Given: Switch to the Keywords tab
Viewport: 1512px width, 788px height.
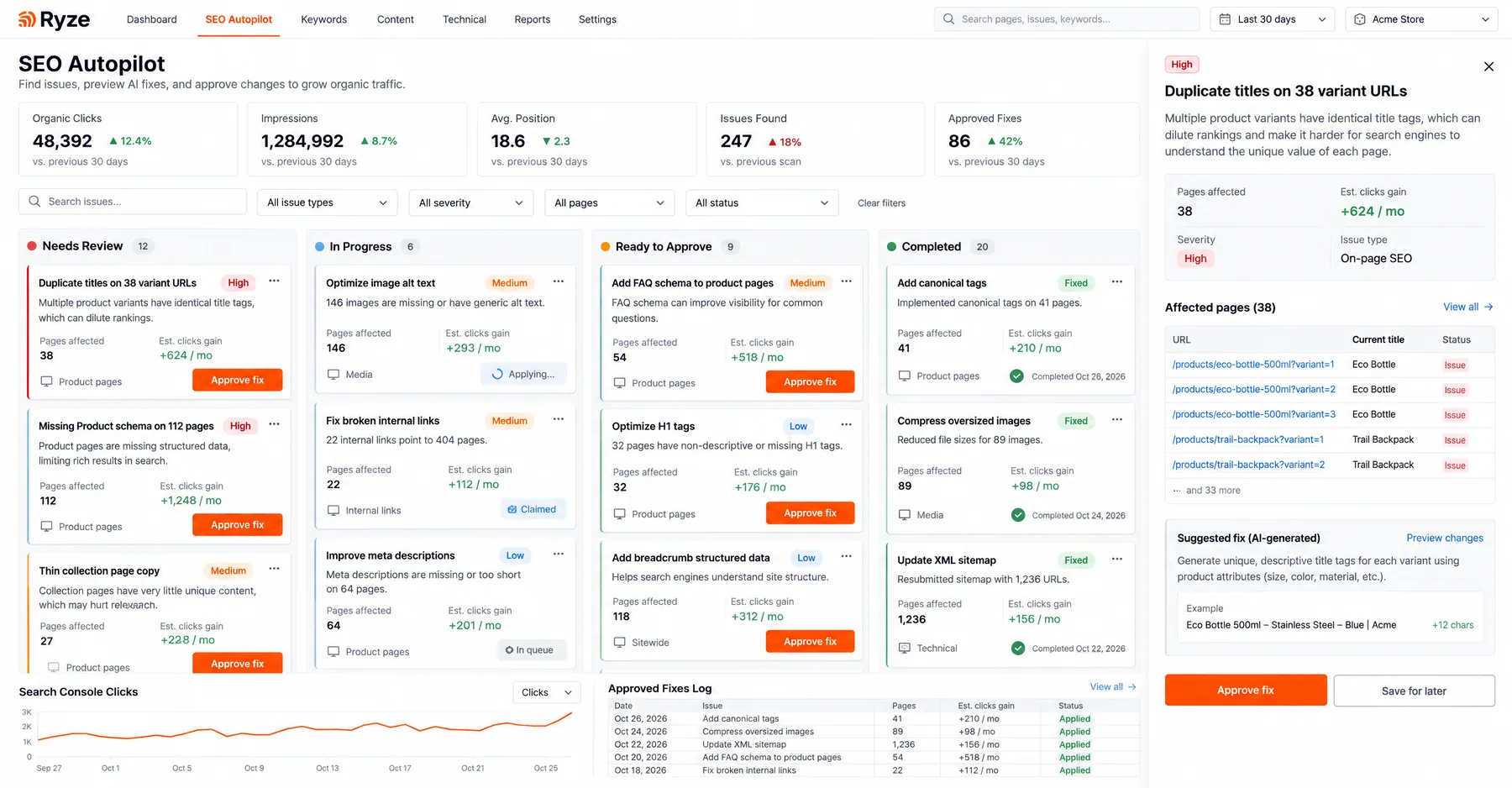Looking at the screenshot, I should (x=323, y=19).
